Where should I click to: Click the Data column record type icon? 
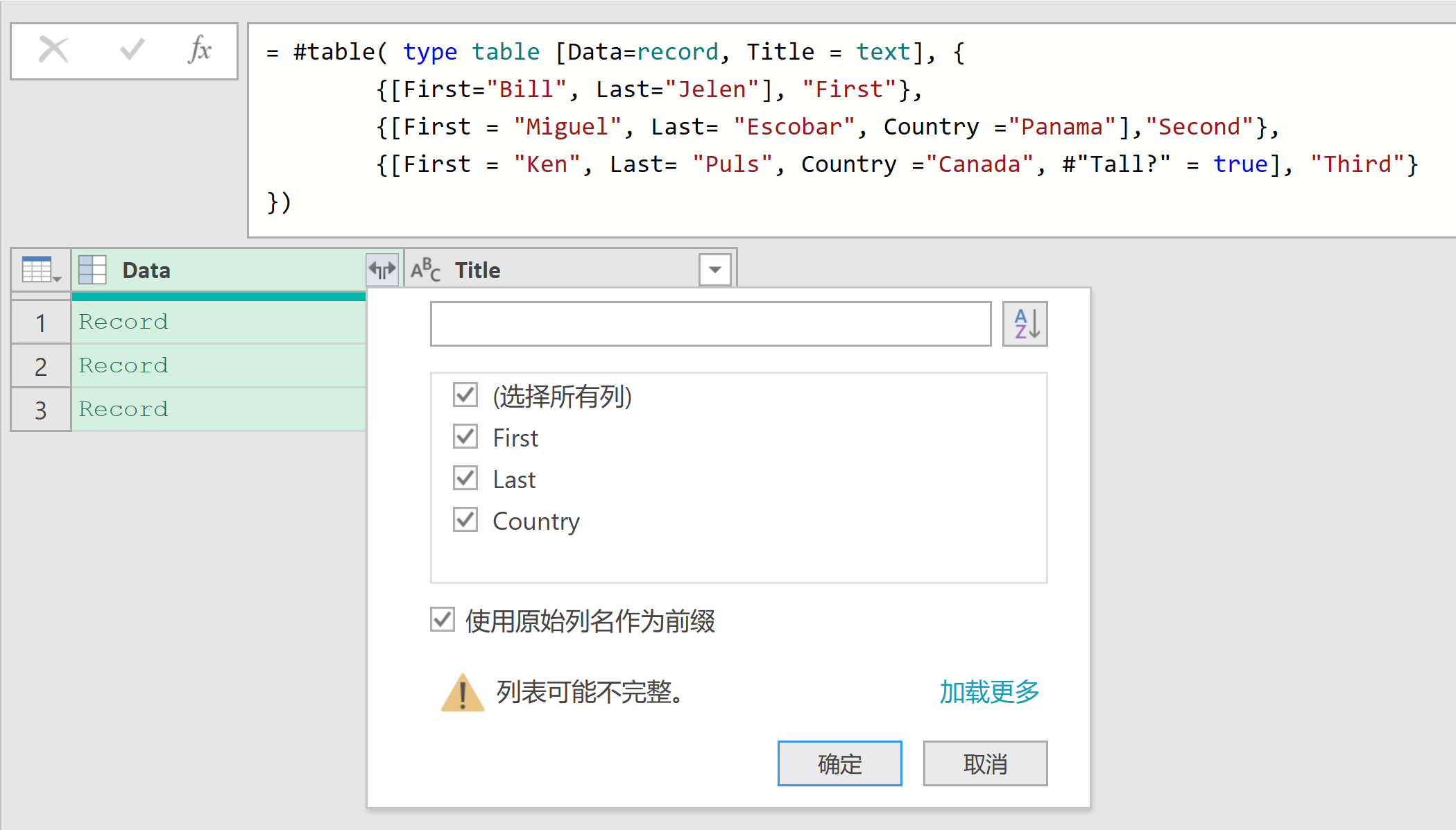point(92,270)
